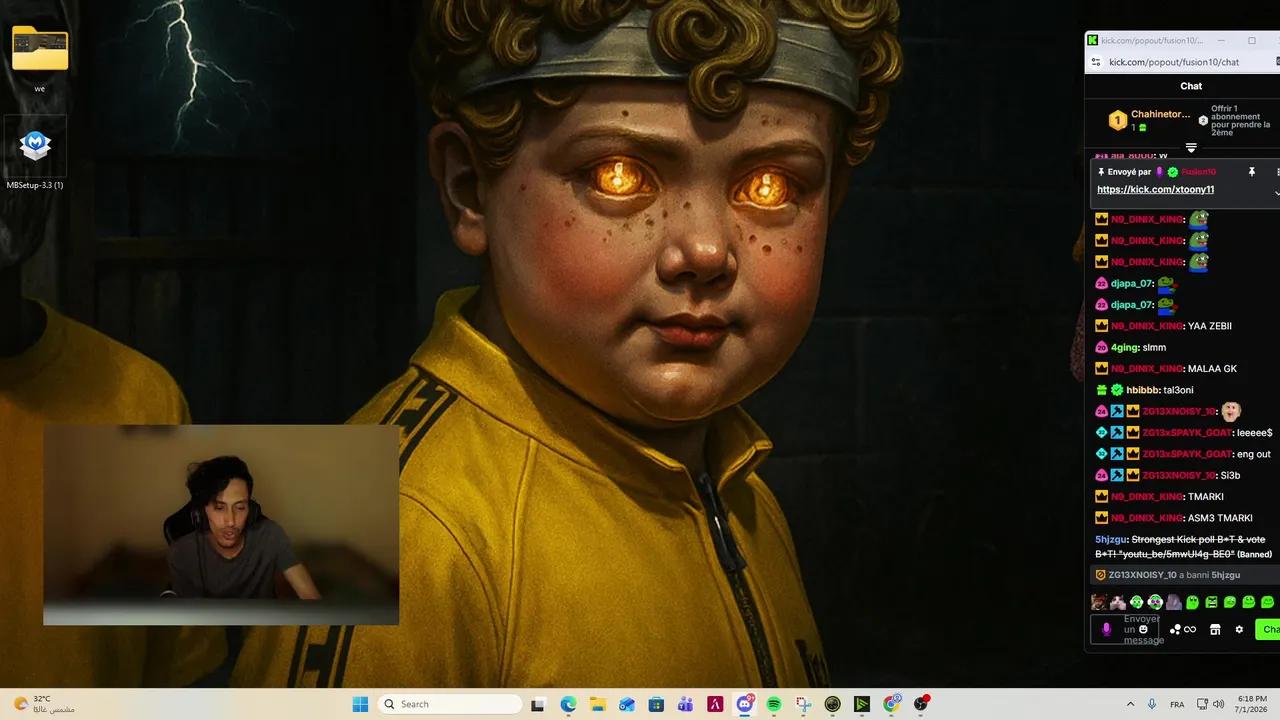Open chat settings gear icon

(1239, 630)
